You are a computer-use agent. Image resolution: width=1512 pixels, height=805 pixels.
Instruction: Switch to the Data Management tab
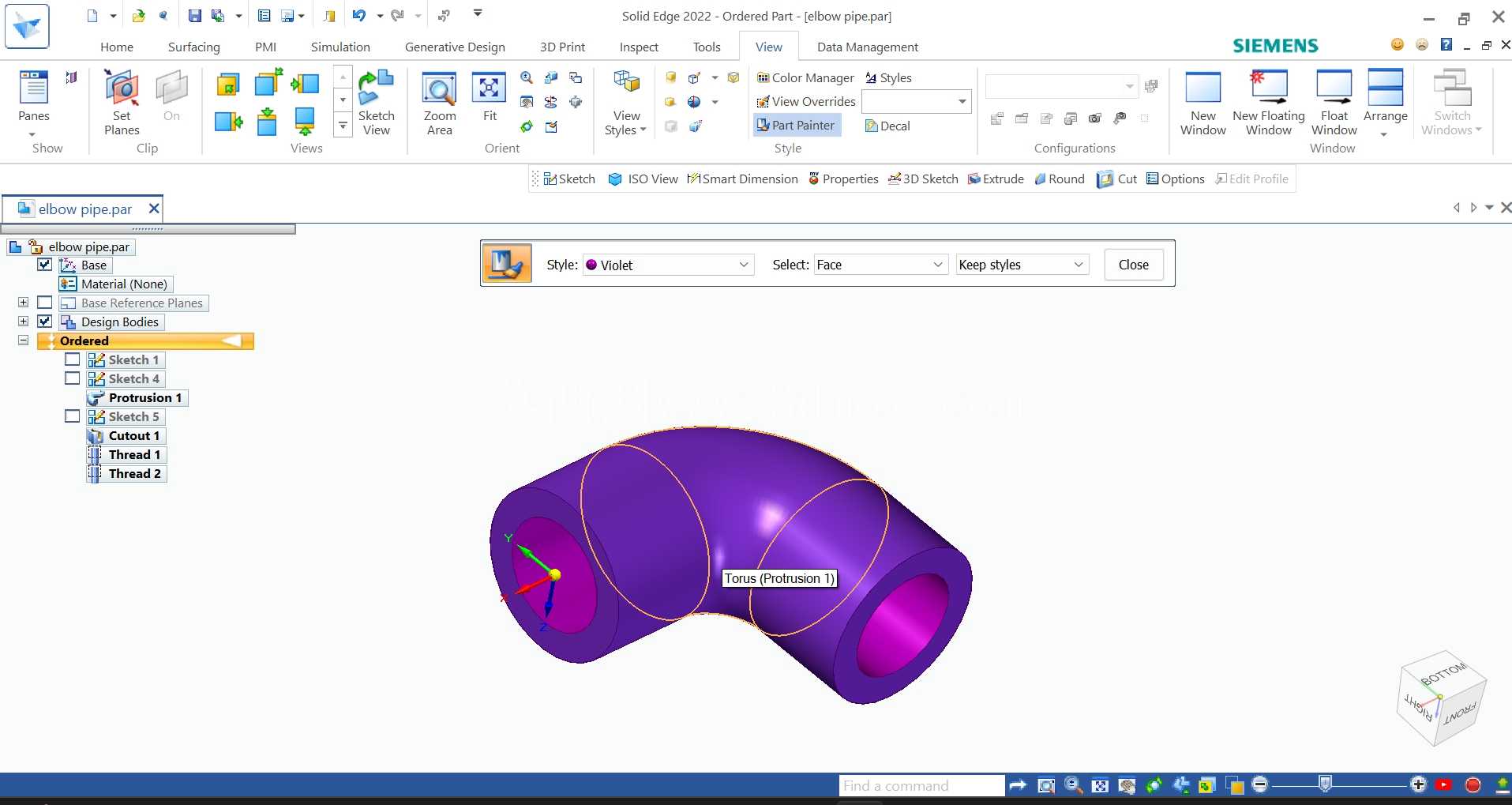tap(868, 47)
